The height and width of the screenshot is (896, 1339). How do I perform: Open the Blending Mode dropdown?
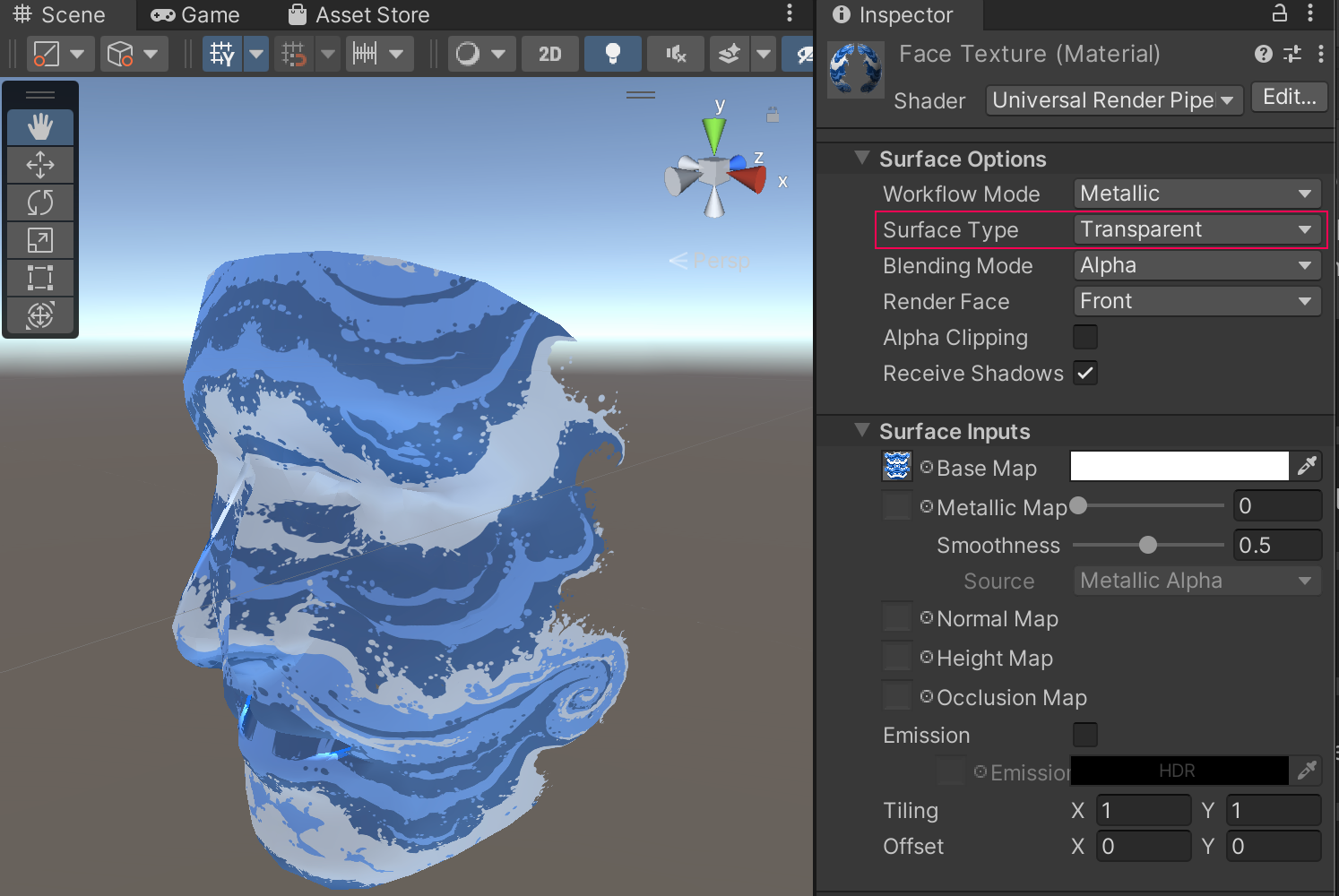(x=1196, y=265)
